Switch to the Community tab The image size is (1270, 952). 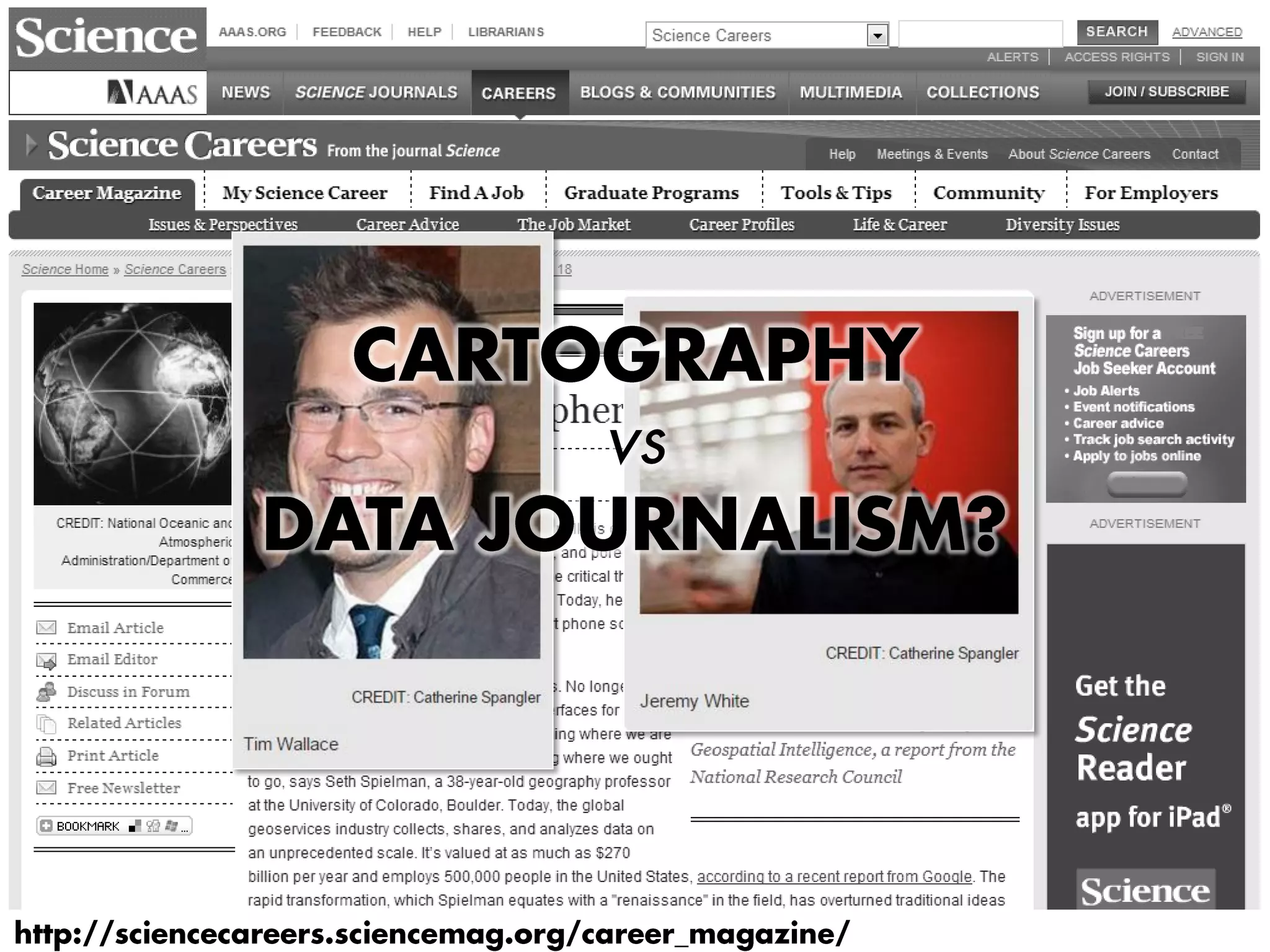click(x=988, y=193)
